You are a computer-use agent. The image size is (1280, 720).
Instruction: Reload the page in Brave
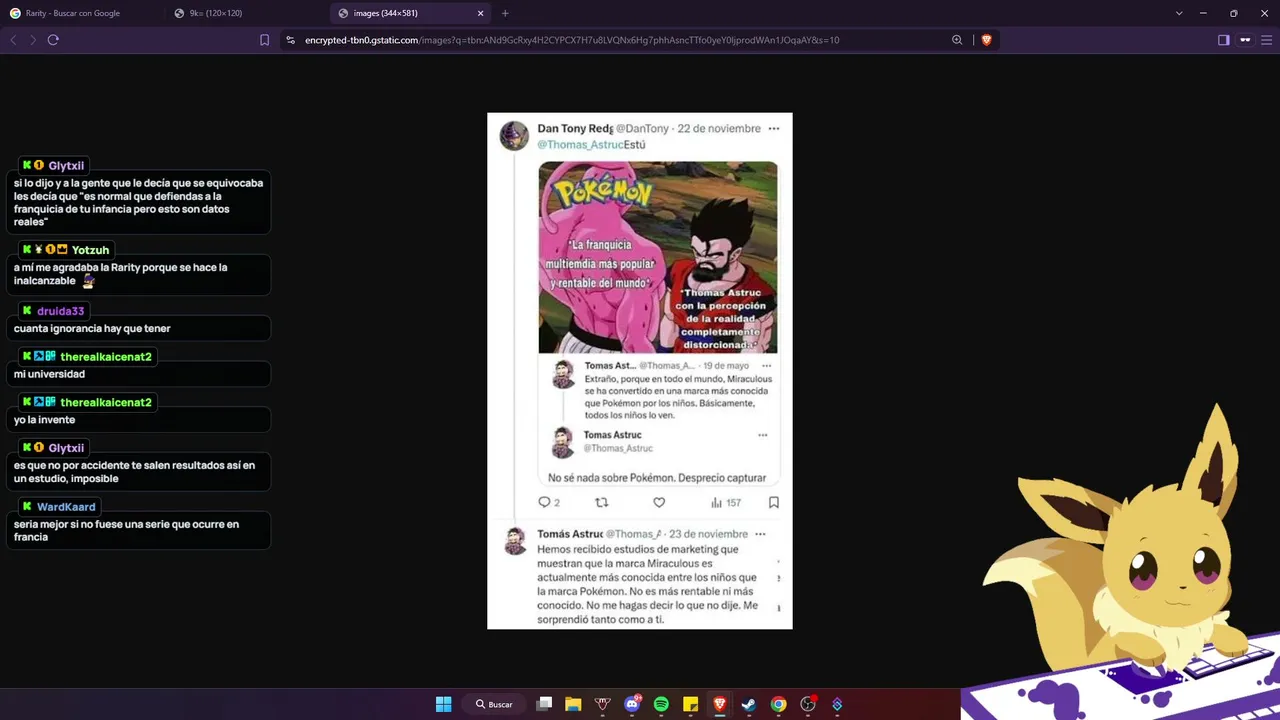53,40
